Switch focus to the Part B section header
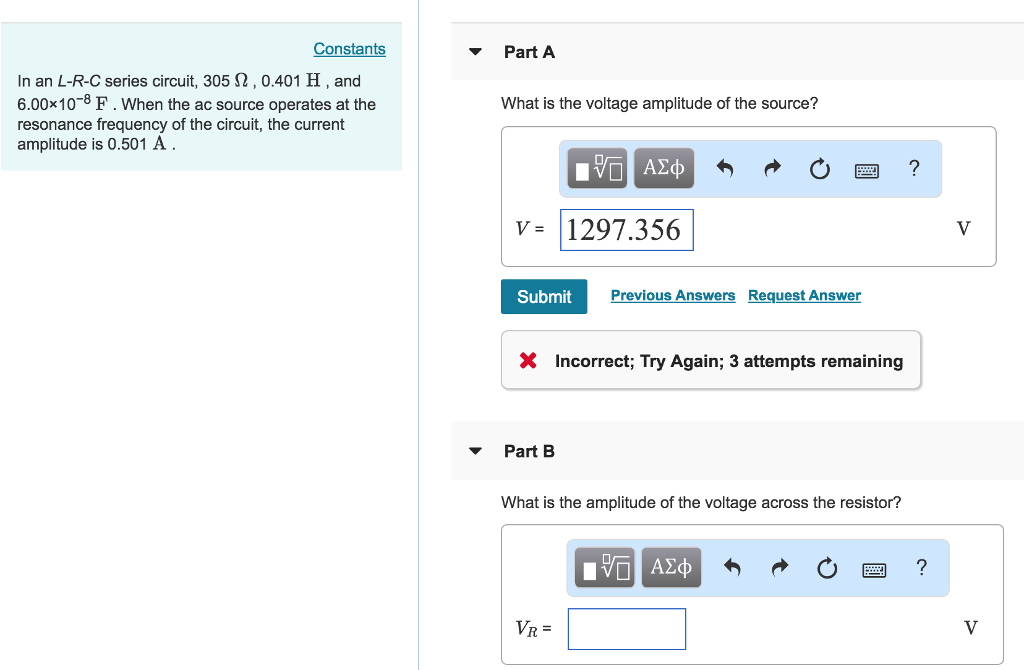This screenshot has width=1024, height=670. pyautogui.click(x=528, y=451)
